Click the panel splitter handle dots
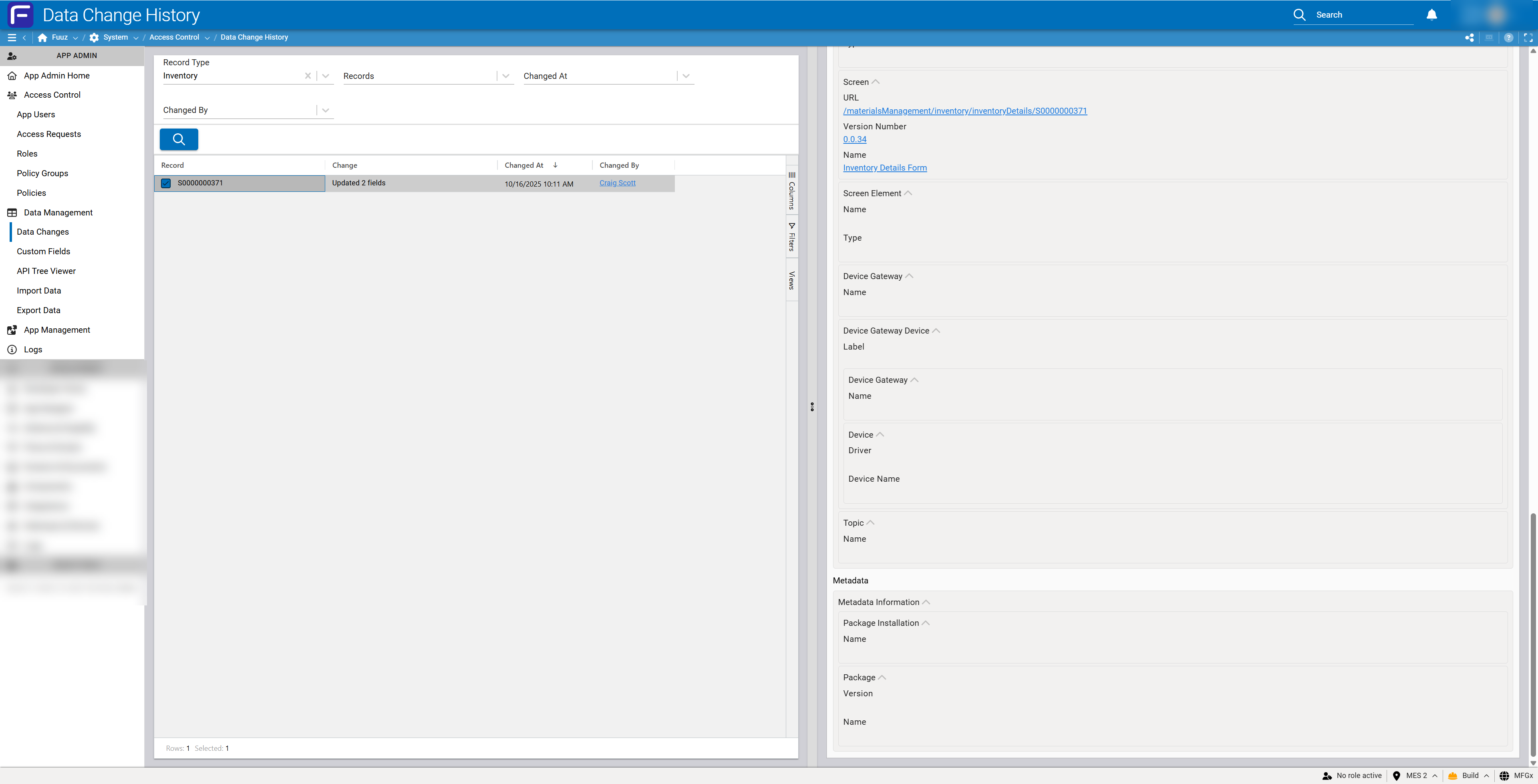 coord(812,407)
